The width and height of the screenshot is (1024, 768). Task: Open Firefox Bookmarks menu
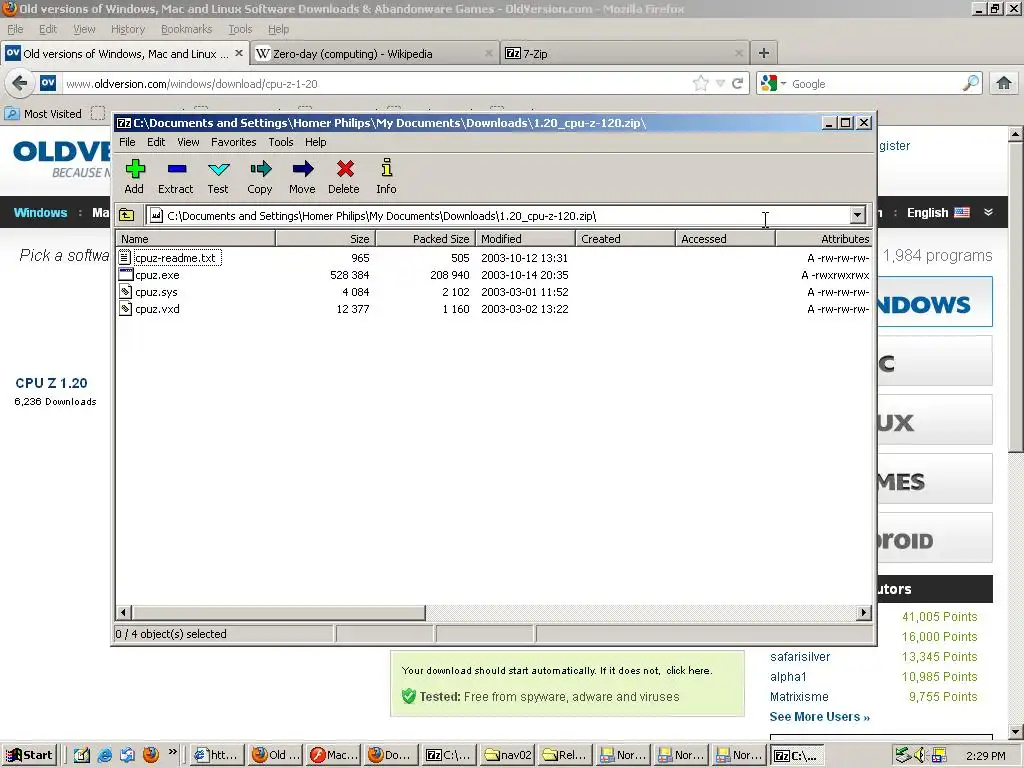(x=186, y=29)
